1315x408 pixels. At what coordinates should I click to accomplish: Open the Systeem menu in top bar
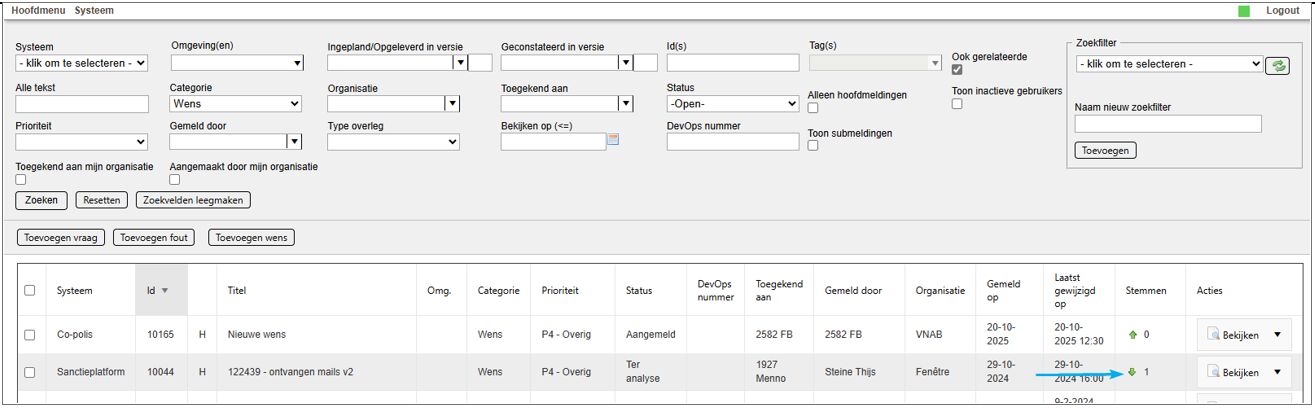[x=94, y=10]
